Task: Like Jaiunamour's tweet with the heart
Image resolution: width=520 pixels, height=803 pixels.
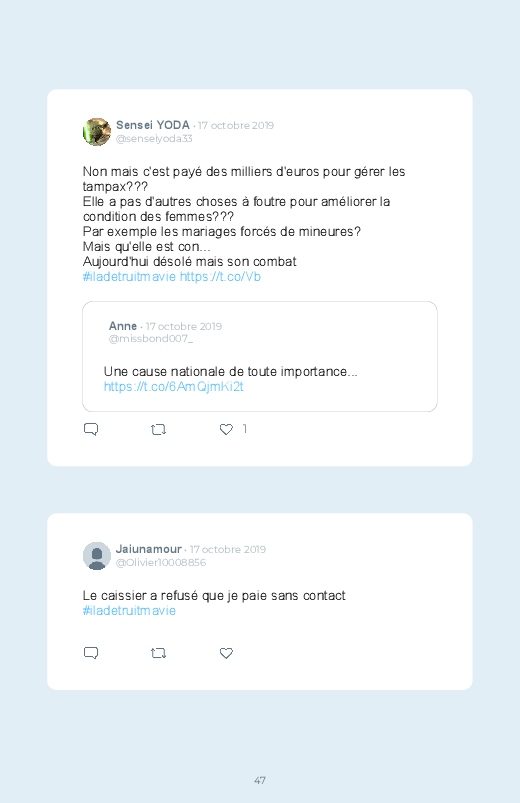Action: pos(226,653)
